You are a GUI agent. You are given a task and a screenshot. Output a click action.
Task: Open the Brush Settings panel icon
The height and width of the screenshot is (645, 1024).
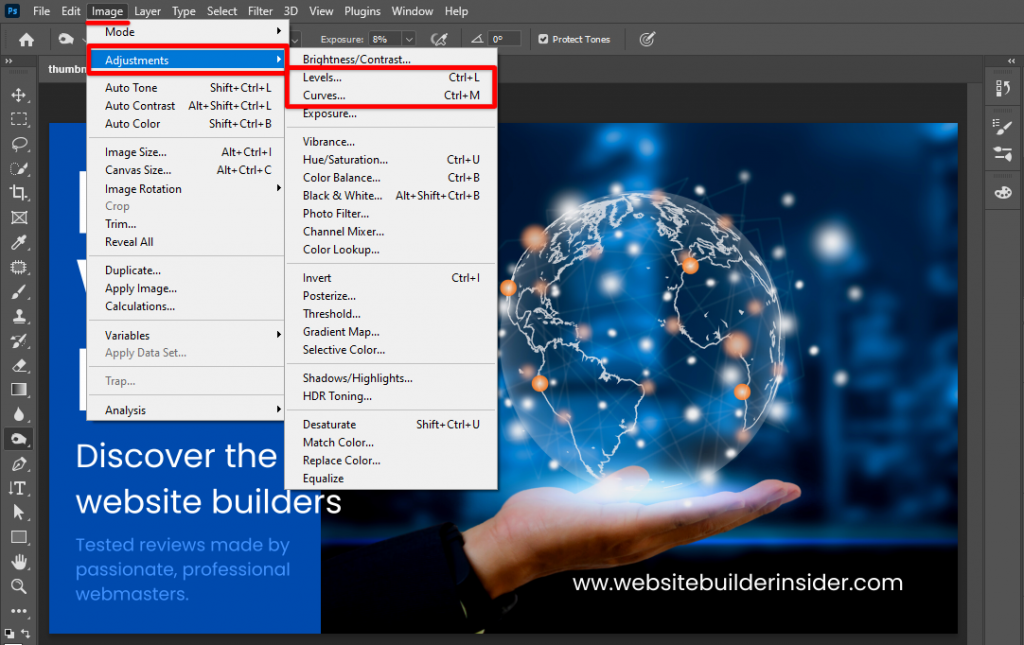point(1002,126)
